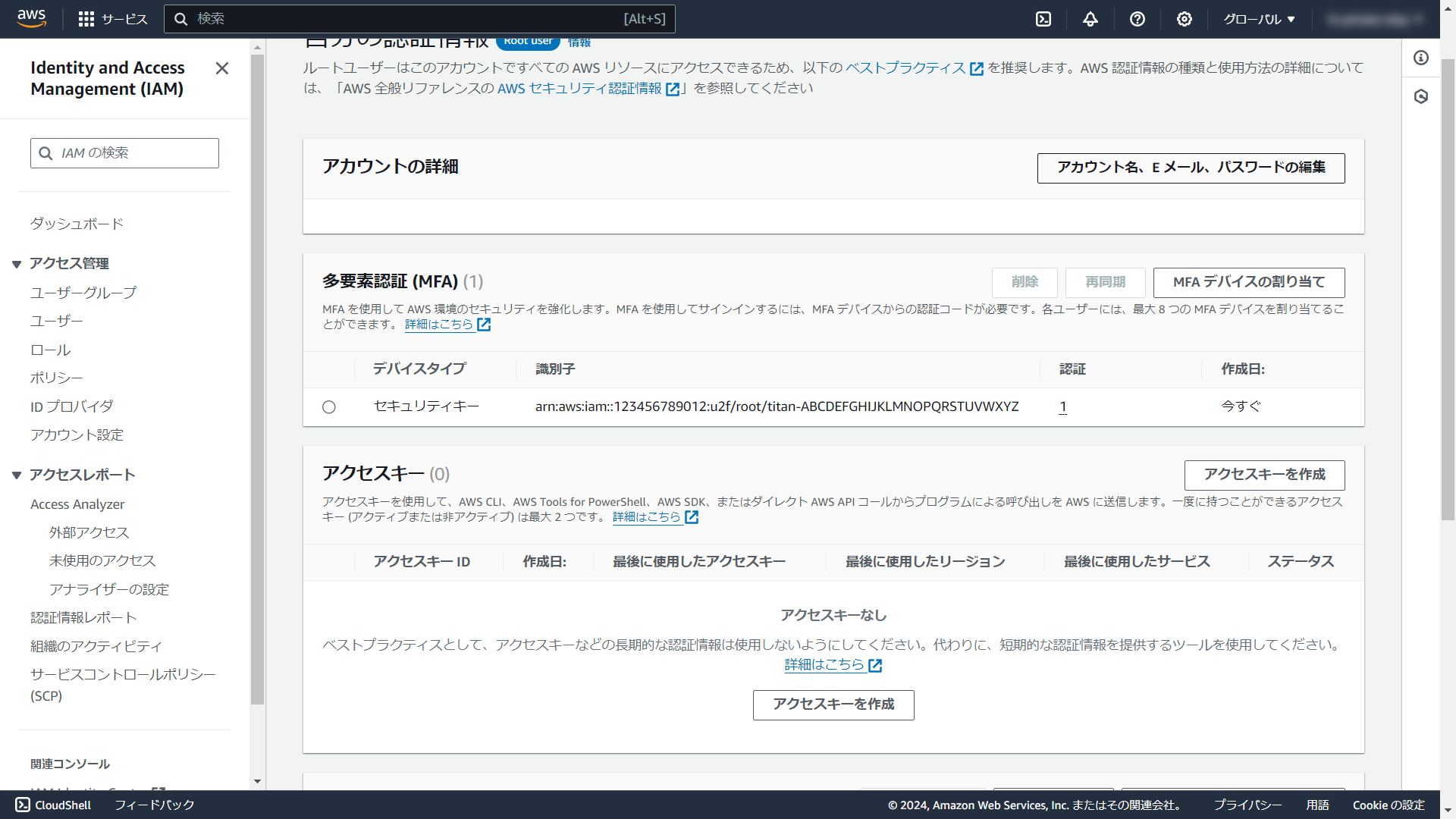Click the CloudShell icon in the footer

pyautogui.click(x=23, y=805)
